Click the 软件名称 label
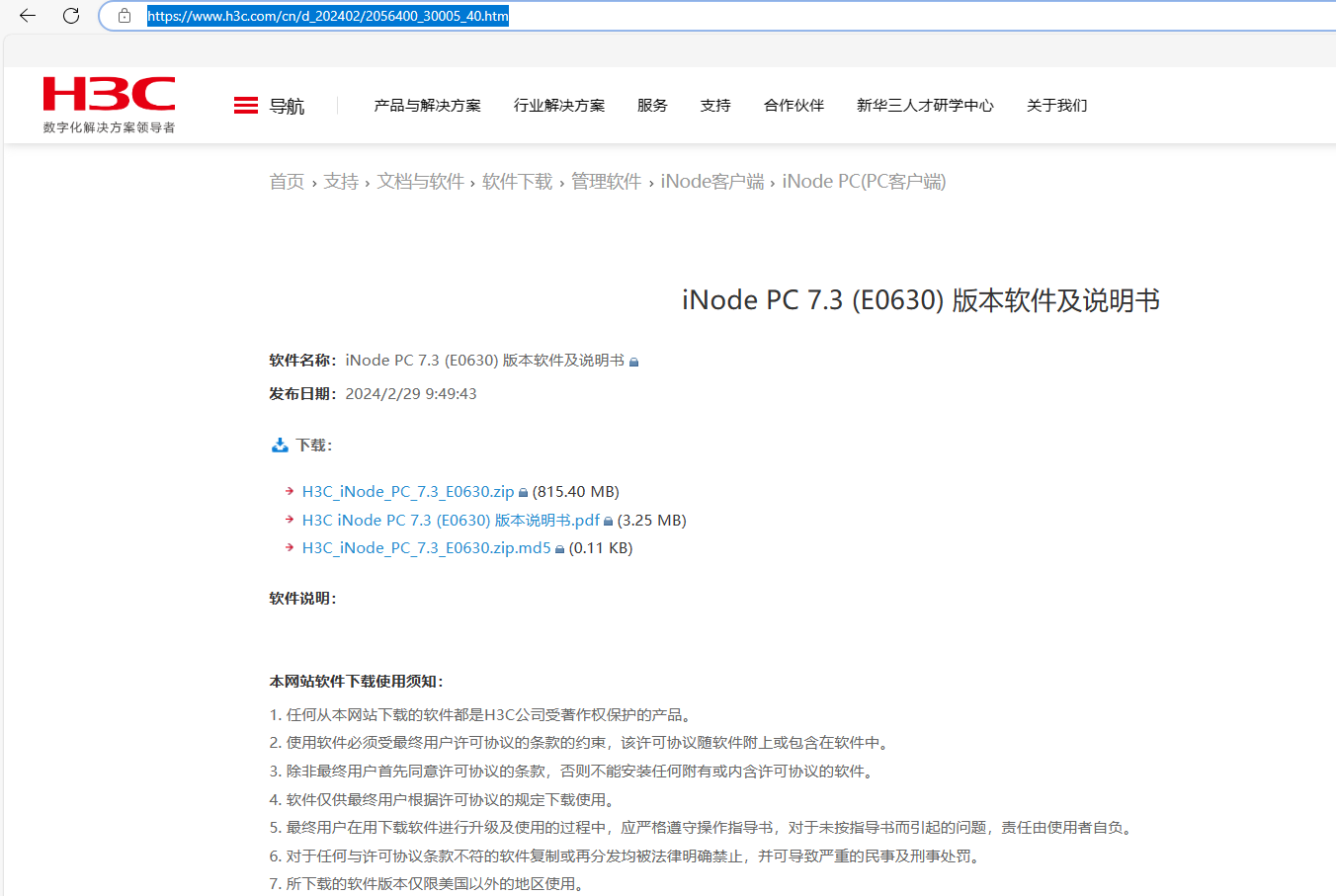1336x896 pixels. click(302, 361)
